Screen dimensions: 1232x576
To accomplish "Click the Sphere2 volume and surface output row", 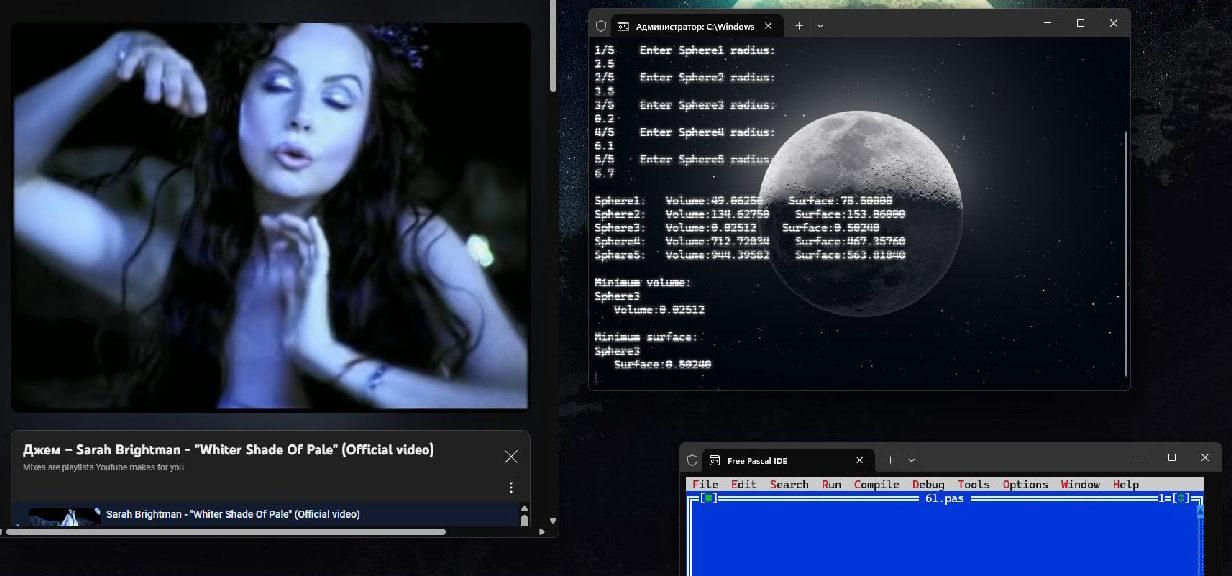I will click(x=750, y=214).
